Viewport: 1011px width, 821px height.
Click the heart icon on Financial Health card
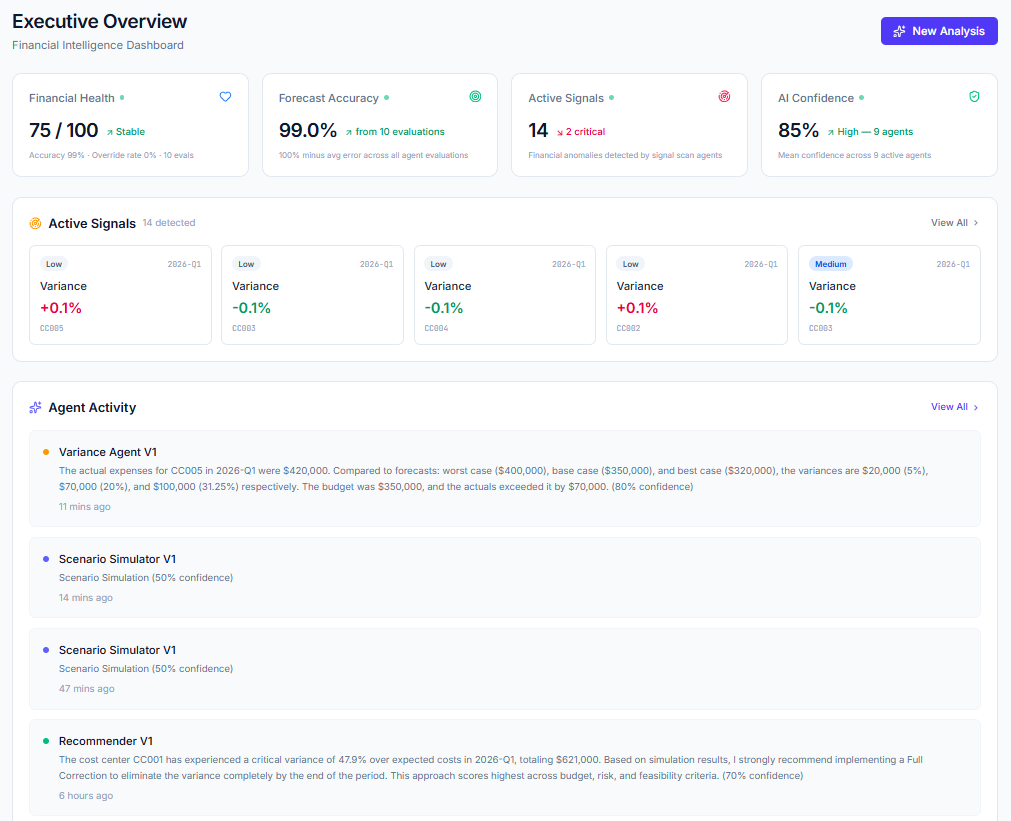click(x=225, y=96)
